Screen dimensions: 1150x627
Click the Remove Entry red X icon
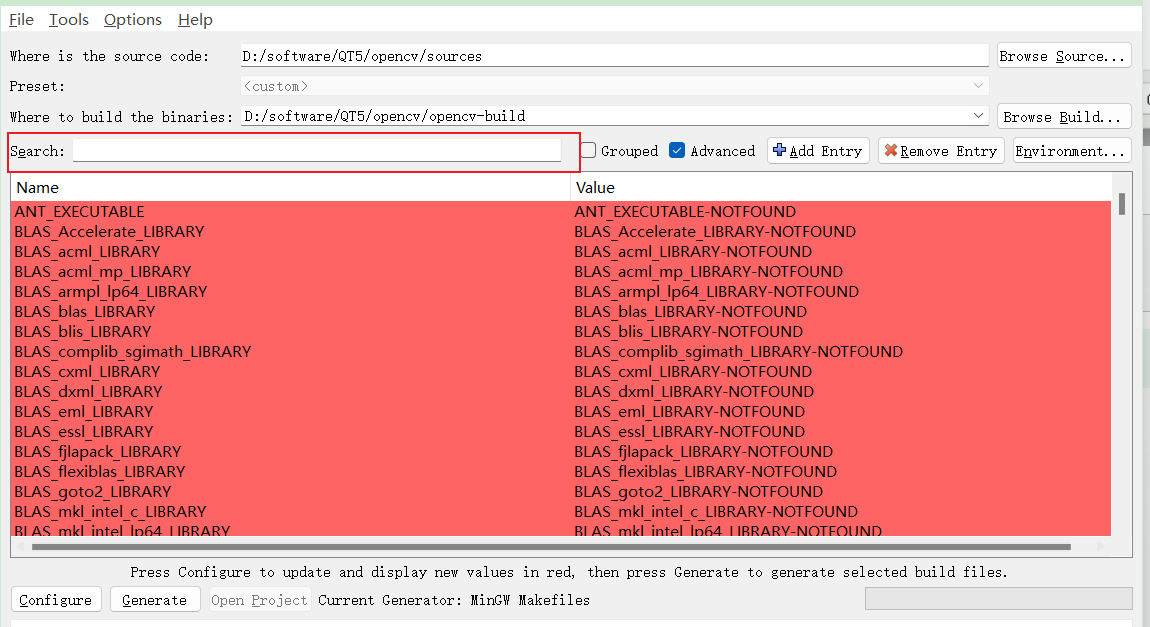(890, 151)
